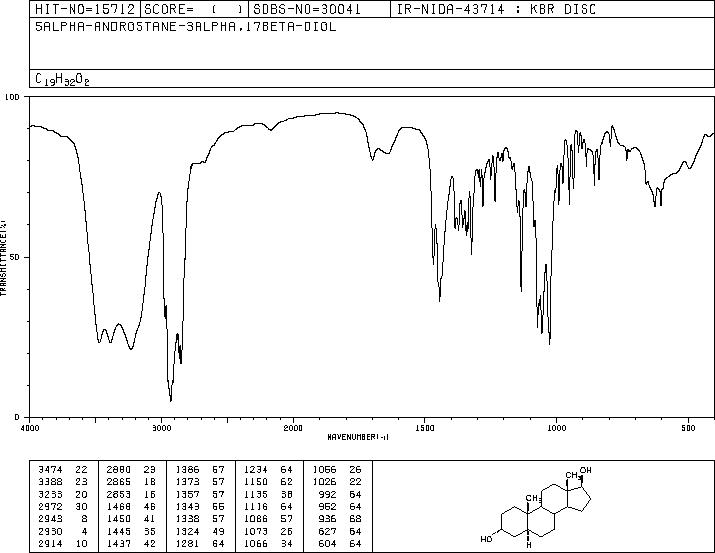Image resolution: width=715 pixels, height=553 pixels.
Task: Select peak value 3388 in the table
Action: pyautogui.click(x=50, y=481)
